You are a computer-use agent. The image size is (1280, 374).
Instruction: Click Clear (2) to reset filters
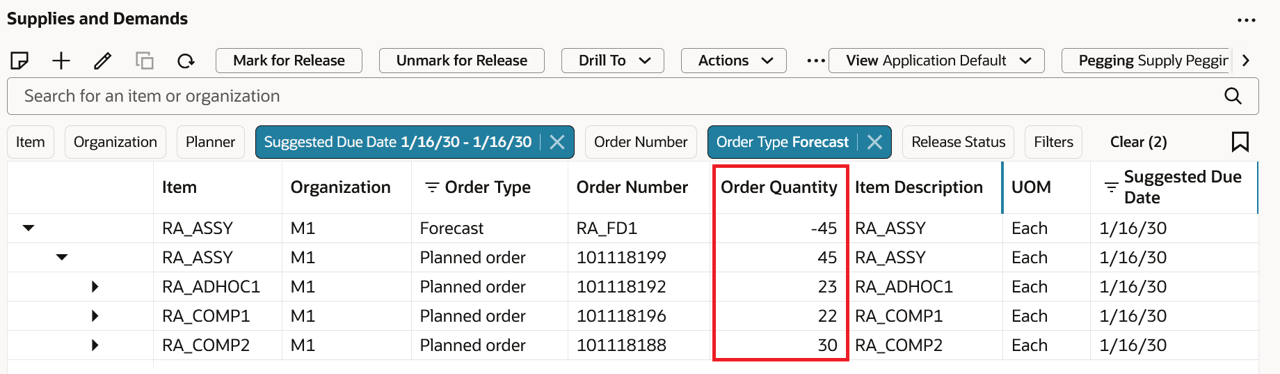click(1138, 142)
